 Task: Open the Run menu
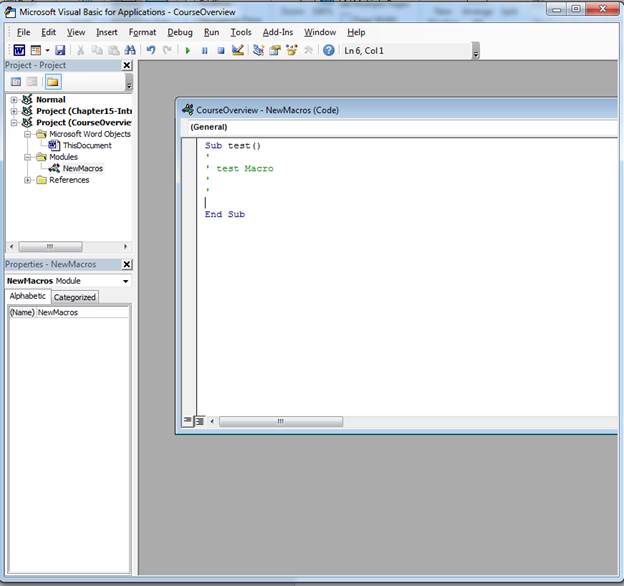point(211,32)
